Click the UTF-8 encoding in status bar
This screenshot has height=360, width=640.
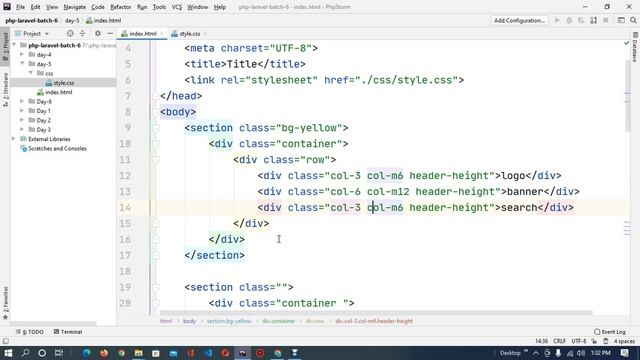tap(579, 341)
